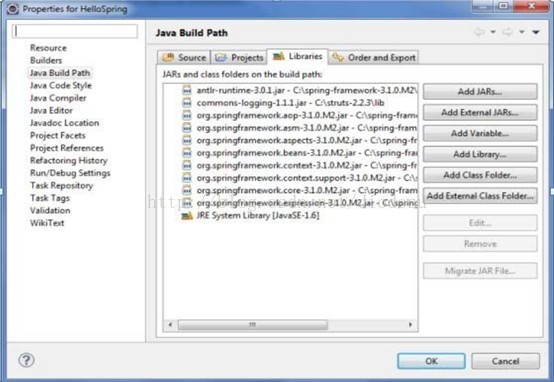Select Java Editor in the tree
The image size is (554, 382).
(x=51, y=110)
